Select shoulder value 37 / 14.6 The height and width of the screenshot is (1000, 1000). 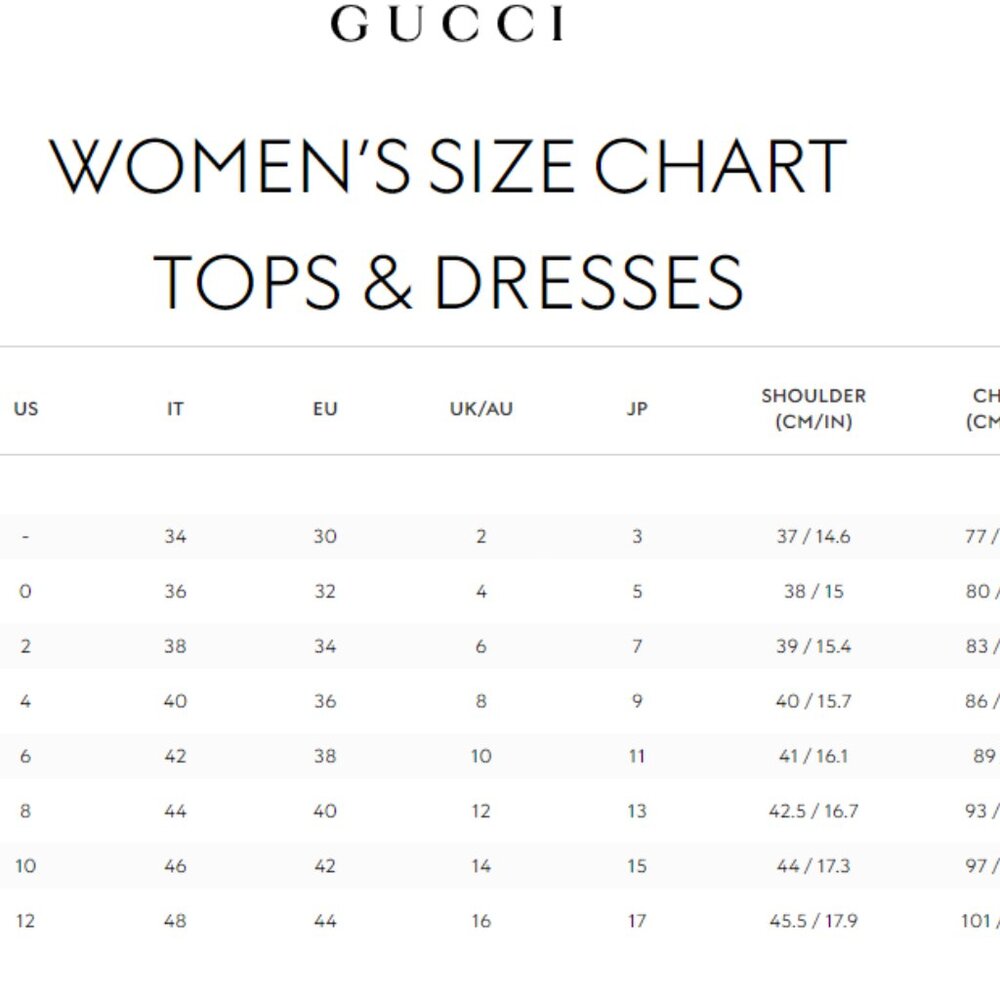814,537
